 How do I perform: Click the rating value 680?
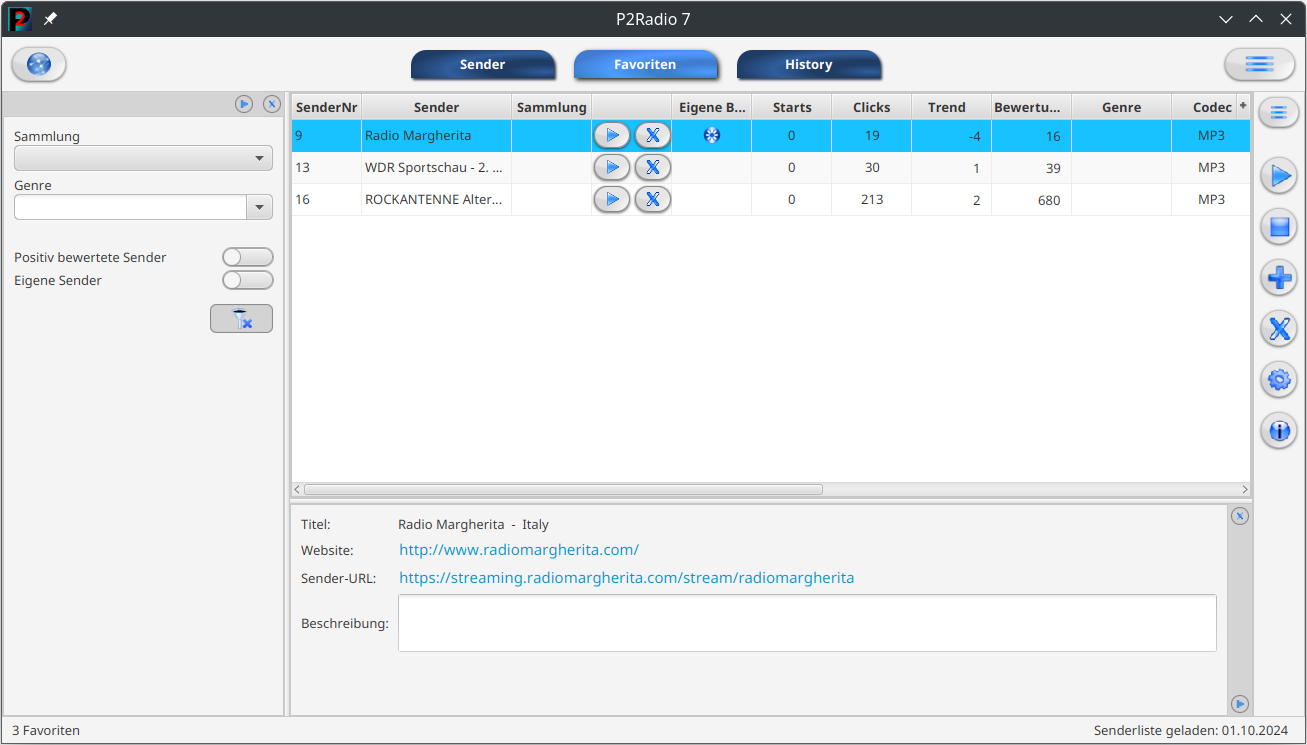1049,200
